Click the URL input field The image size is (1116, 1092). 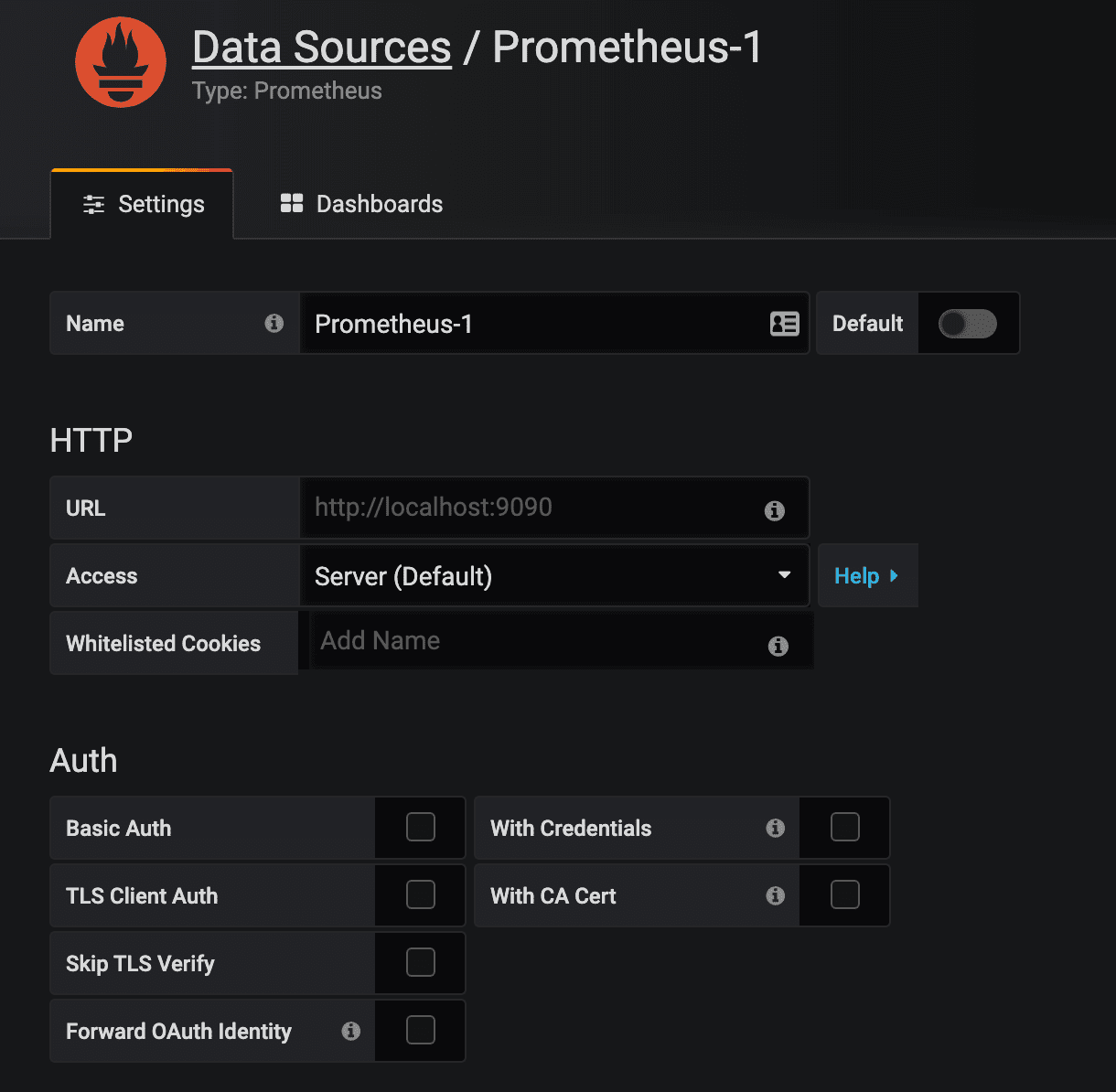tap(531, 508)
